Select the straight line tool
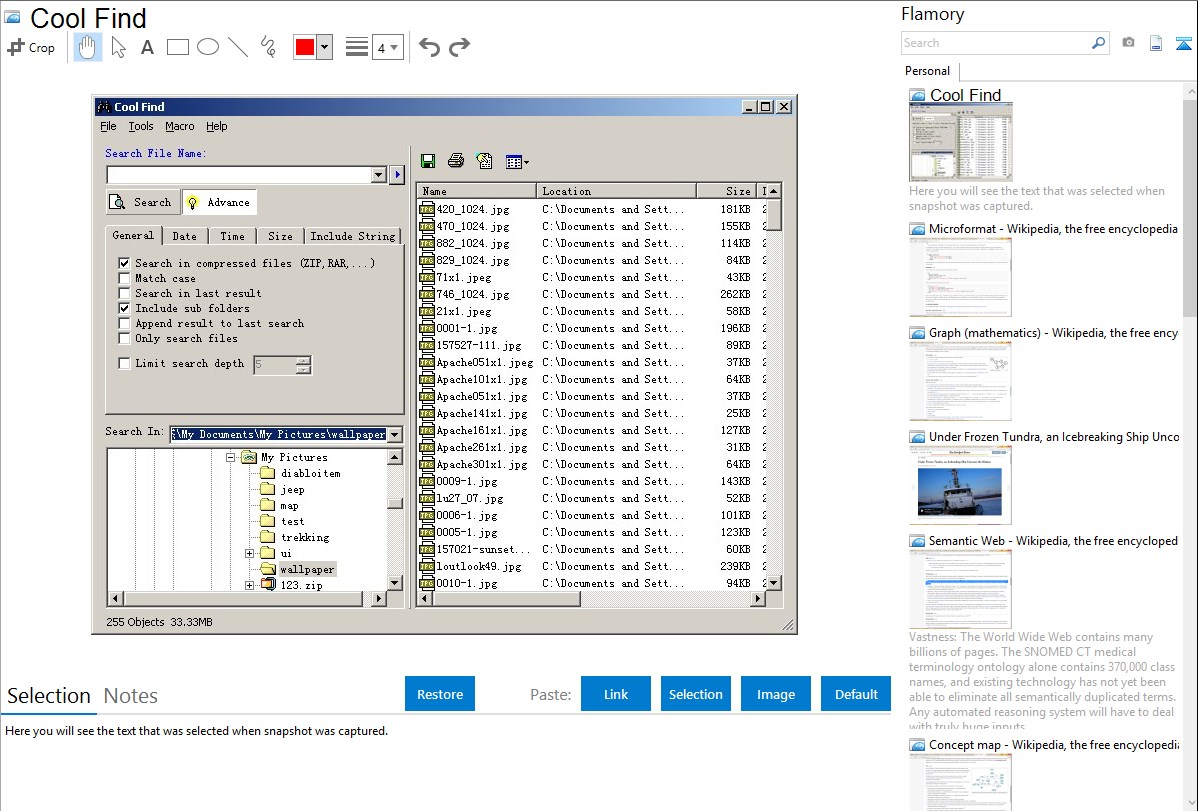 coord(238,47)
